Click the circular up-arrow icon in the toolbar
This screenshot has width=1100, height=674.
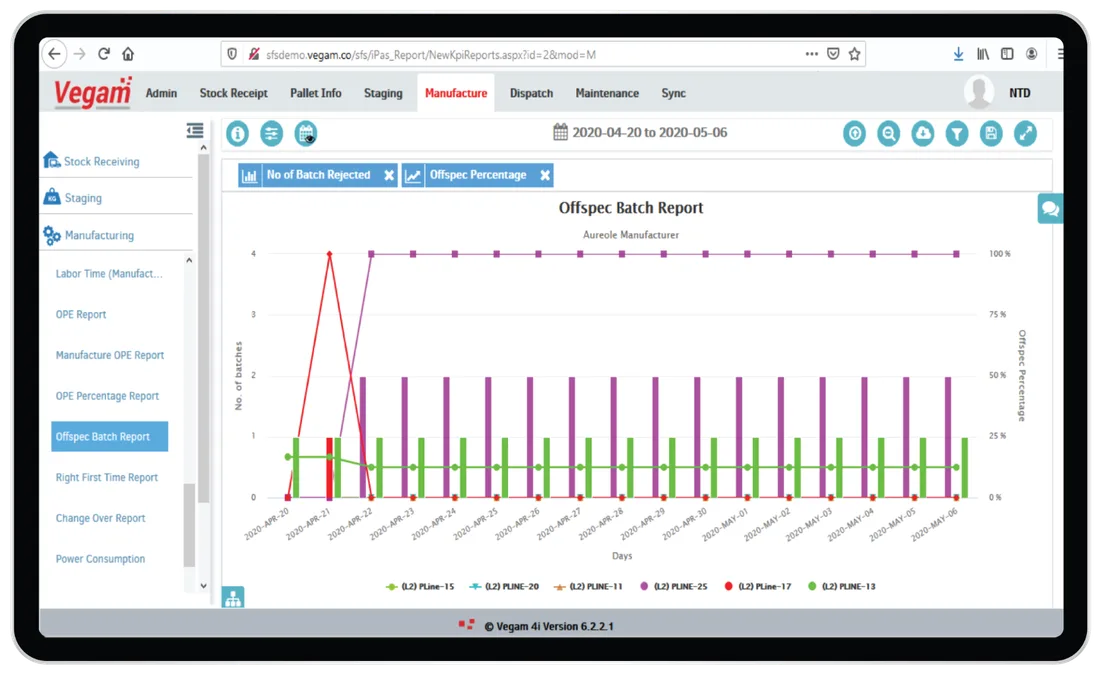click(854, 133)
